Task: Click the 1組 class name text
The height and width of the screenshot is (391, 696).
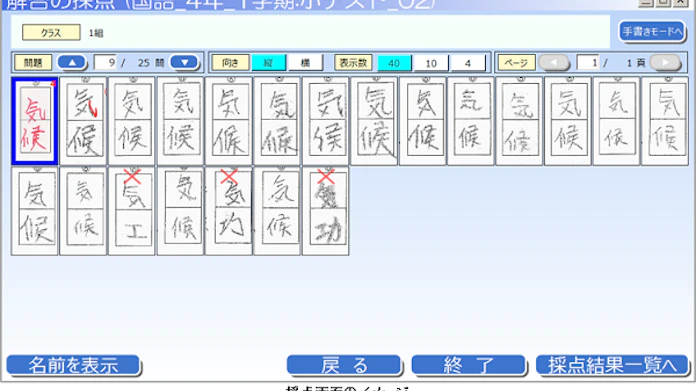Action: coord(96,33)
